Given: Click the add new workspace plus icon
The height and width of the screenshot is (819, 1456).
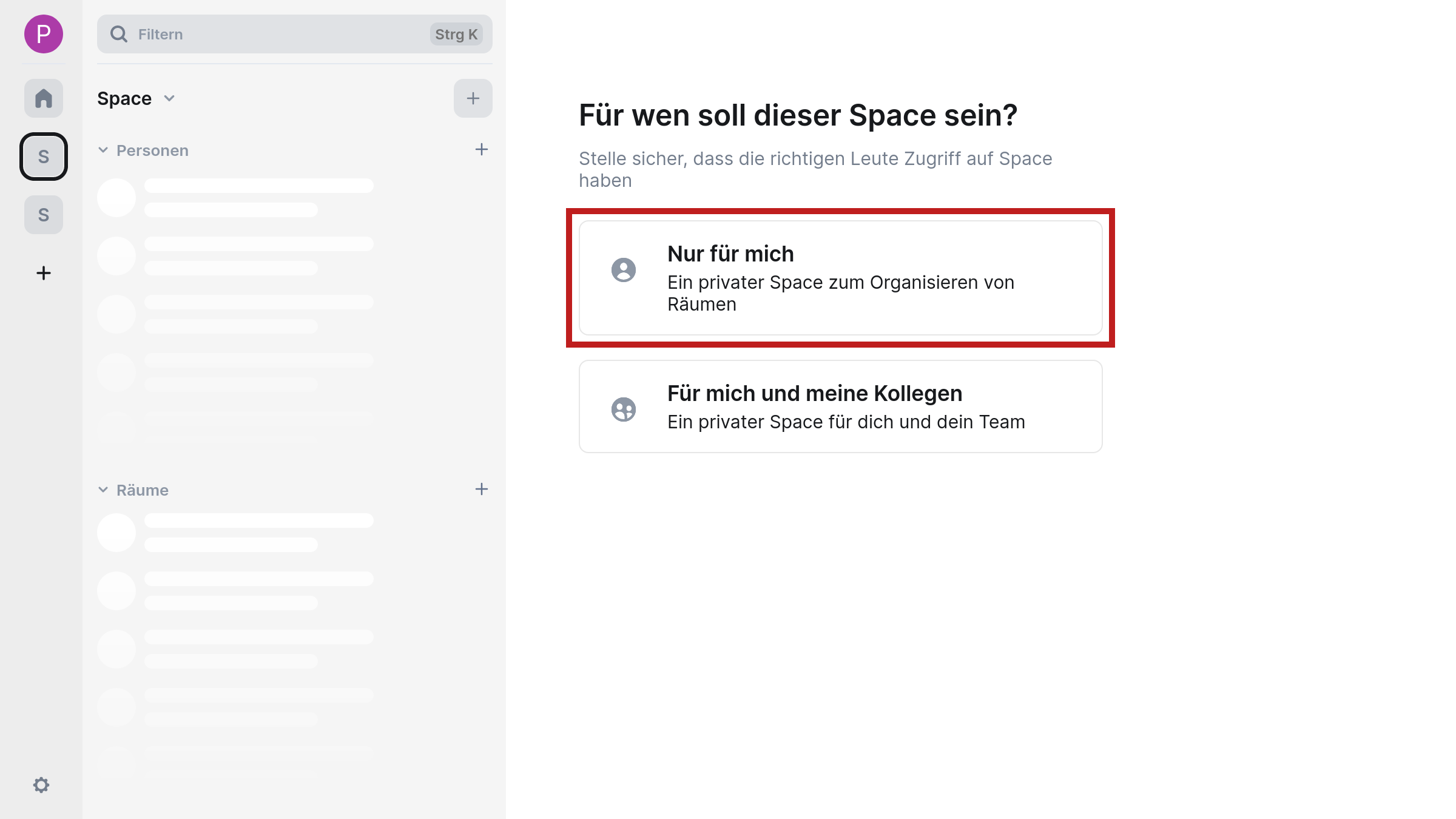Looking at the screenshot, I should tap(42, 273).
